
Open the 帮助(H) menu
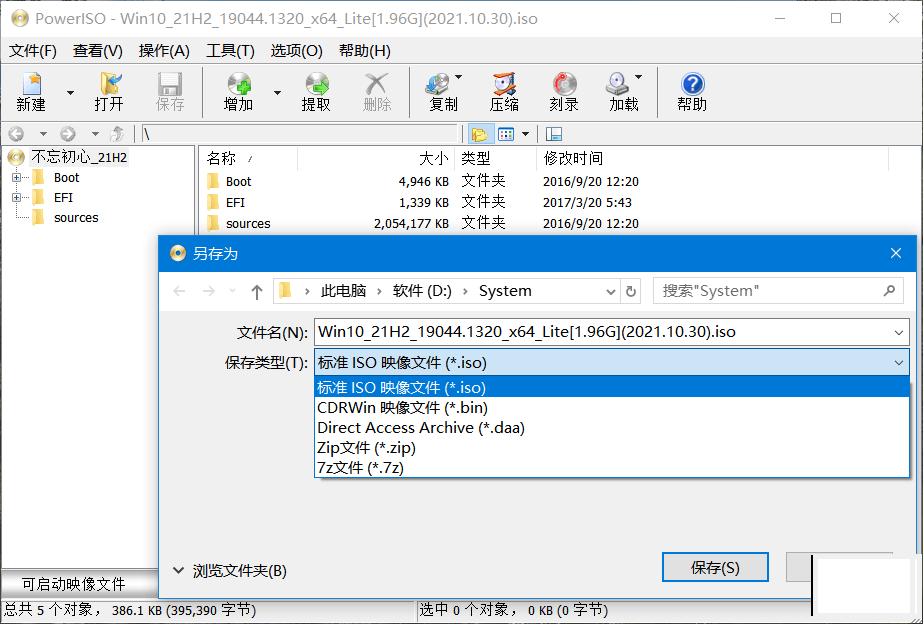tap(365, 51)
